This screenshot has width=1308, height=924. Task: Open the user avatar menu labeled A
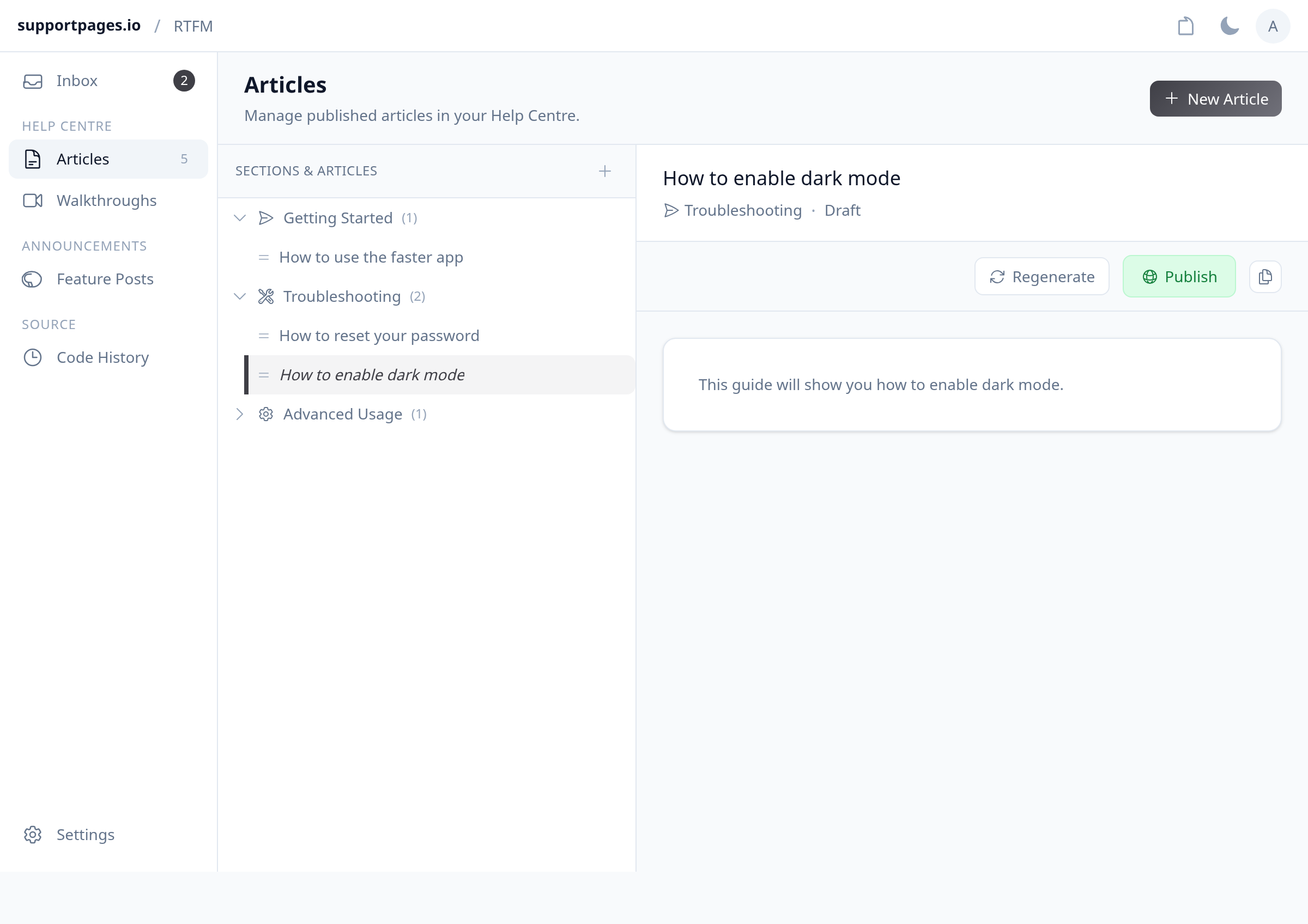pos(1273,26)
